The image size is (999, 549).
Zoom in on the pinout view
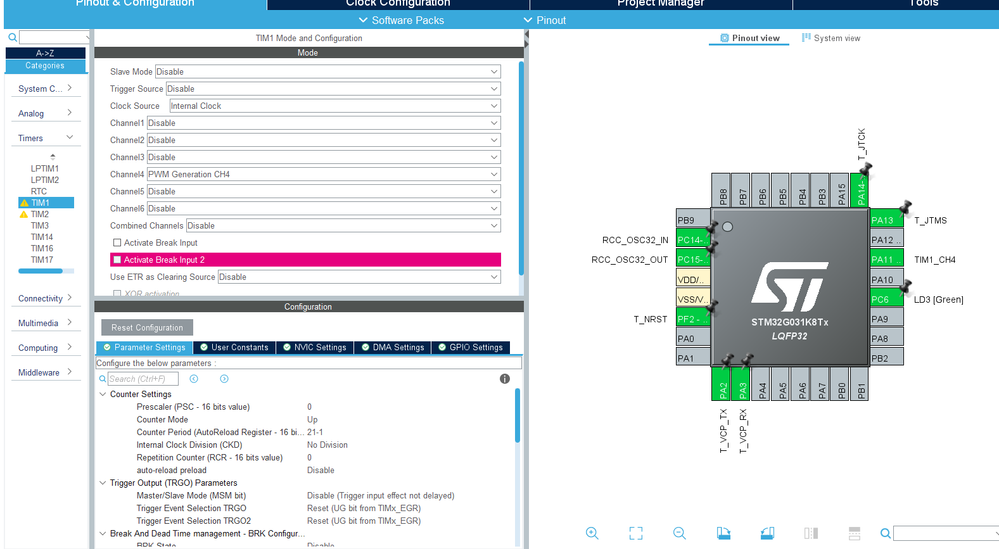592,533
